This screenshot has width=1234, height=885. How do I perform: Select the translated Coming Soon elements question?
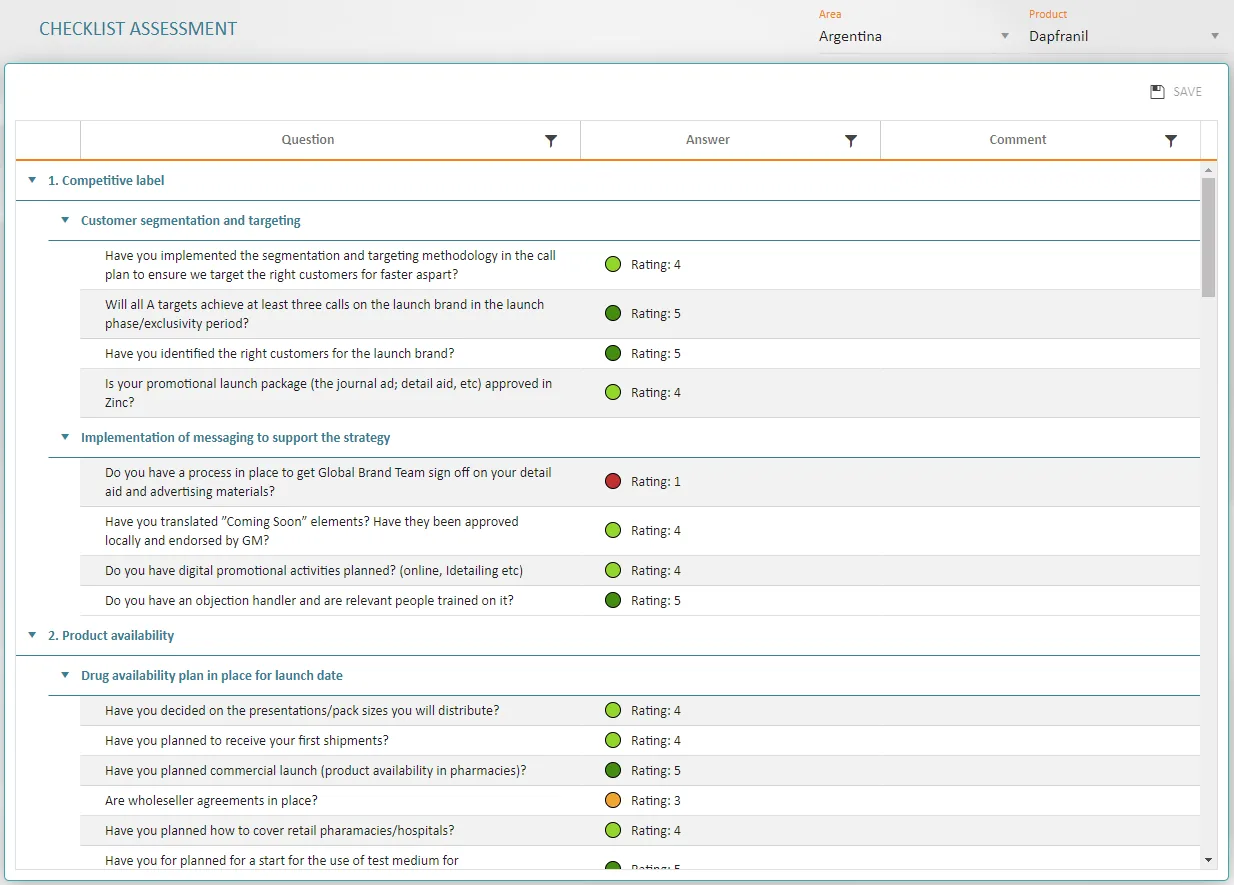[312, 531]
